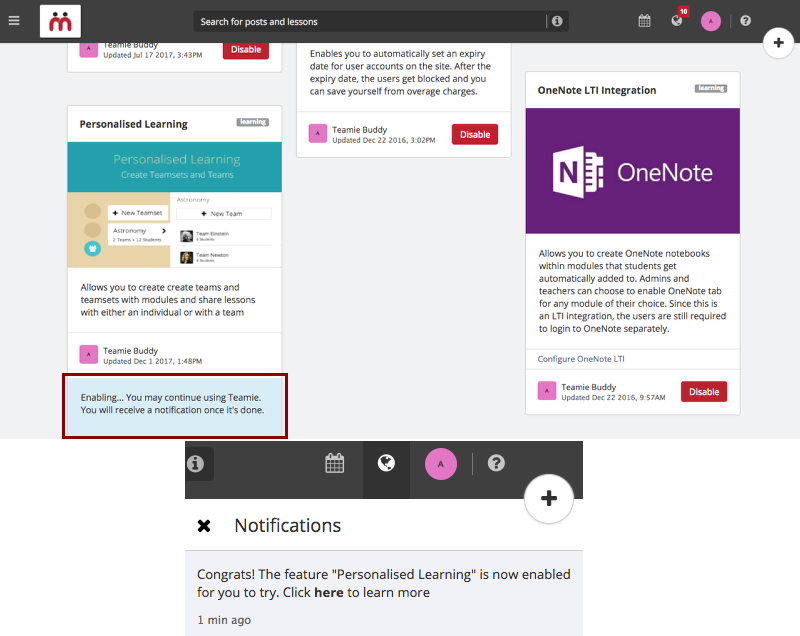Click the highlighted globe in lower toolbar
Viewport: 800px width, 636px height.
click(x=386, y=463)
